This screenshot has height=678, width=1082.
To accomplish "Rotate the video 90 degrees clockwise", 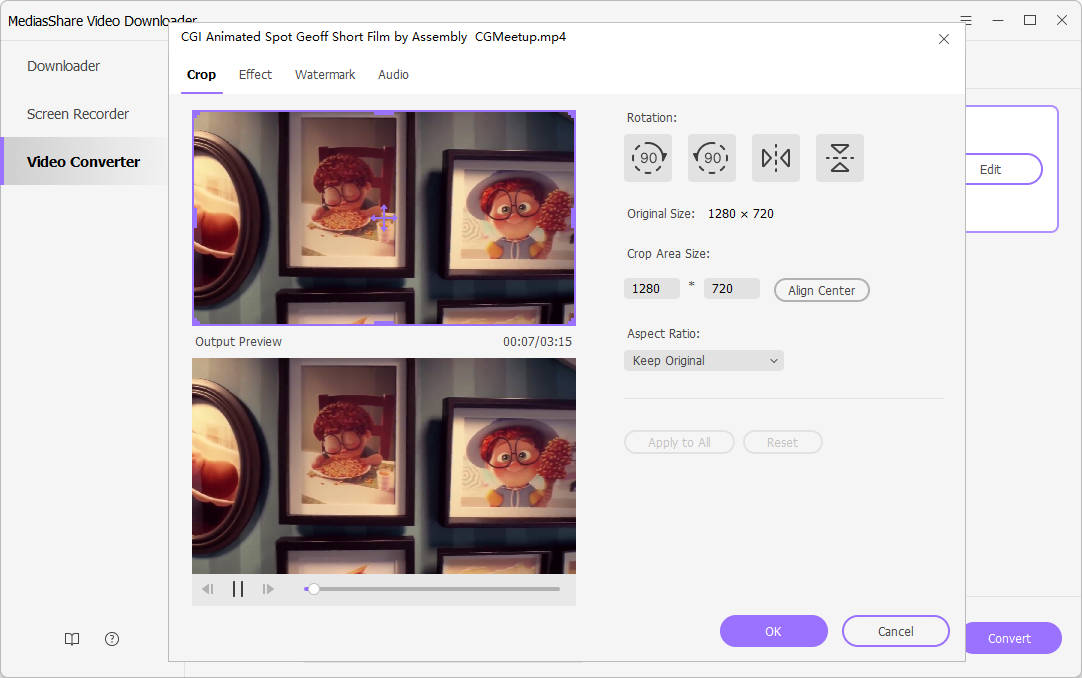I will click(x=648, y=157).
